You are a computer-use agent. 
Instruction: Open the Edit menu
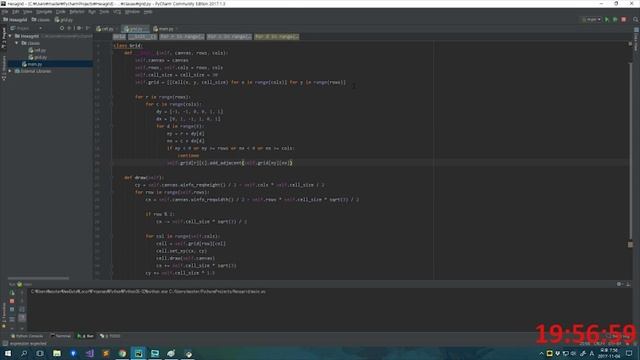point(15,12)
